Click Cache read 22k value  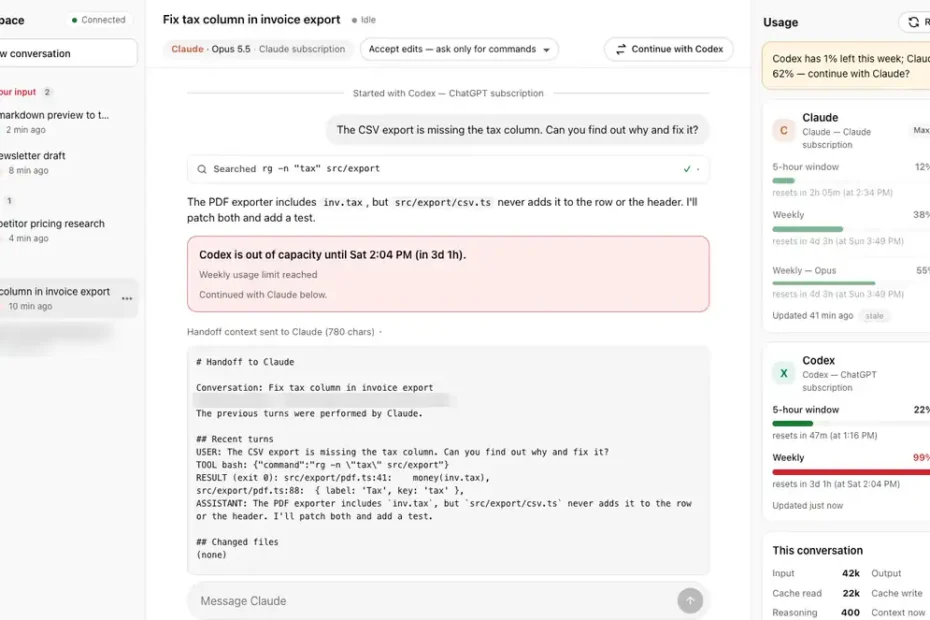(x=851, y=593)
